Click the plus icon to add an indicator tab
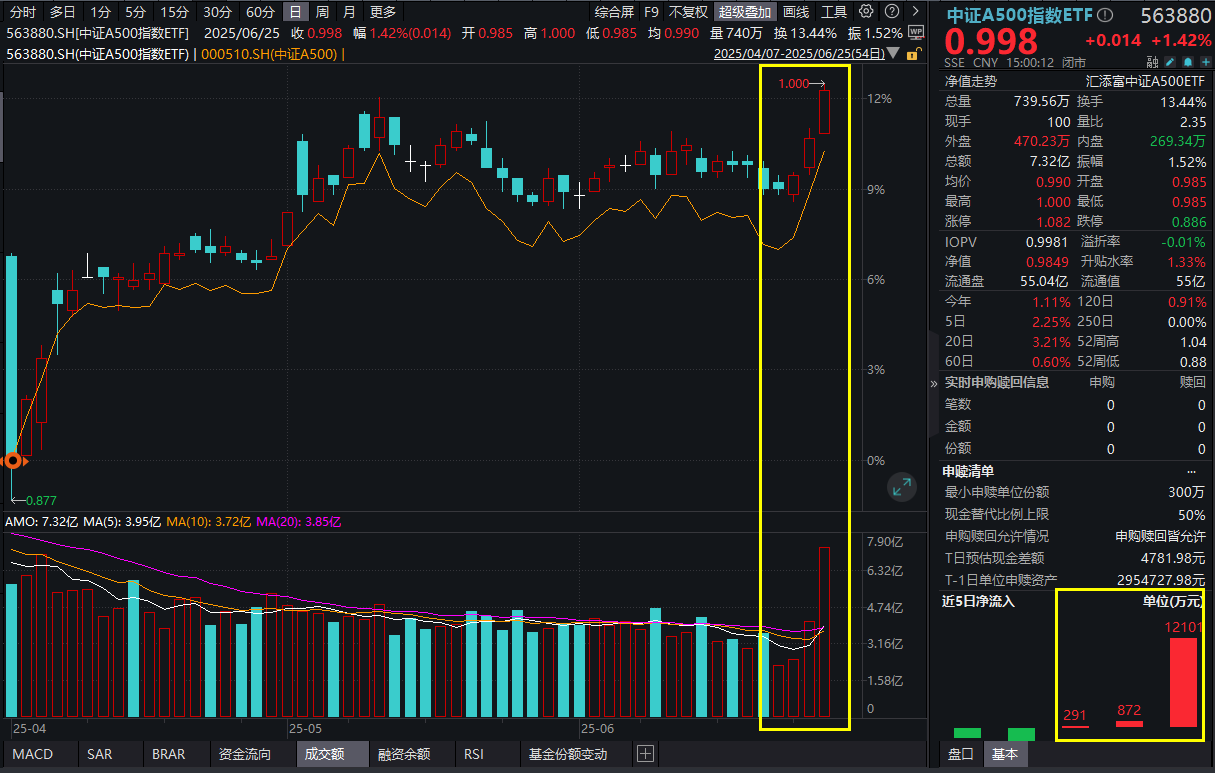The width and height of the screenshot is (1215, 773). [x=646, y=754]
